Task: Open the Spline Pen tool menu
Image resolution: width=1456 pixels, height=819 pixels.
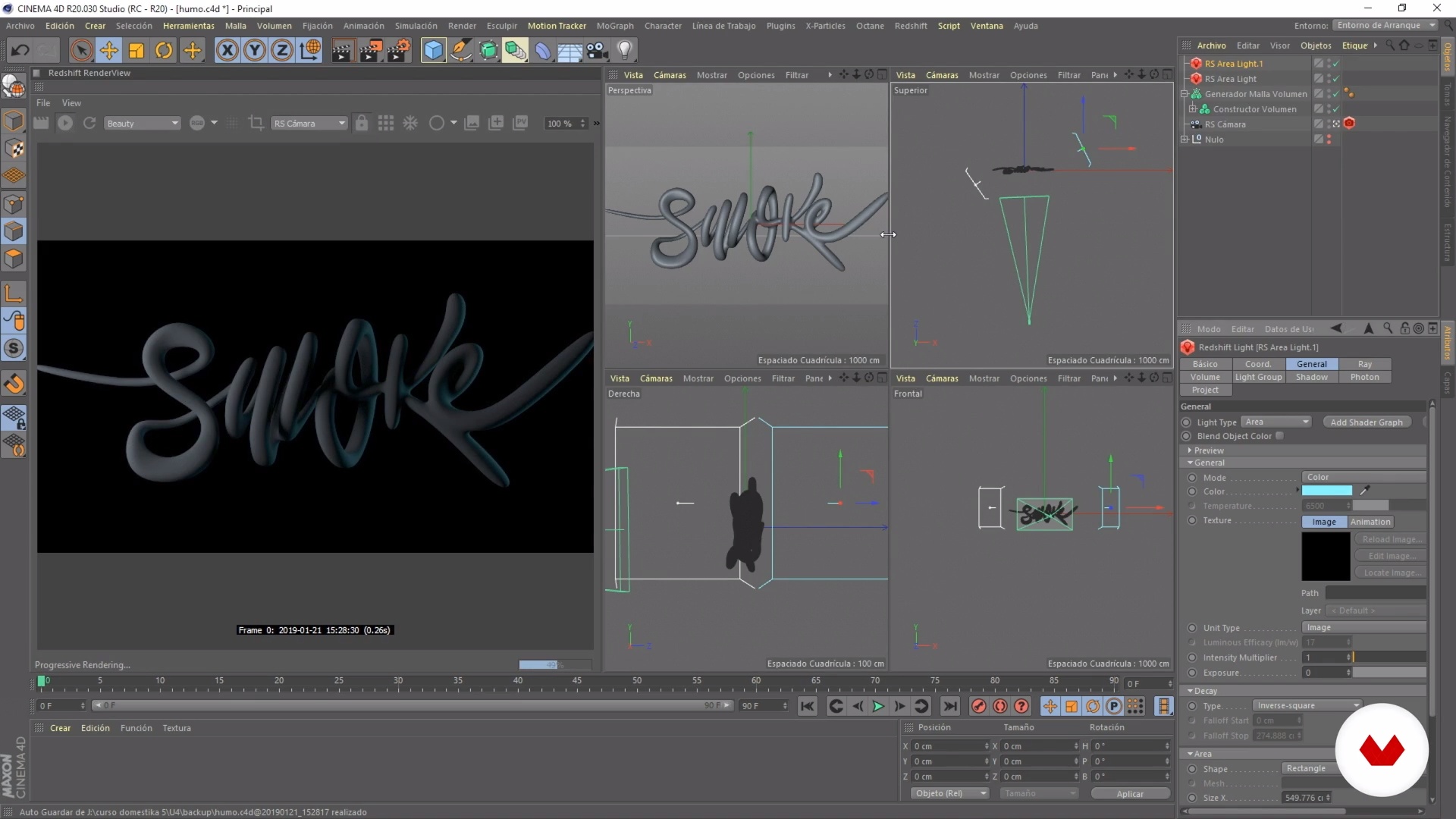Action: pos(460,51)
